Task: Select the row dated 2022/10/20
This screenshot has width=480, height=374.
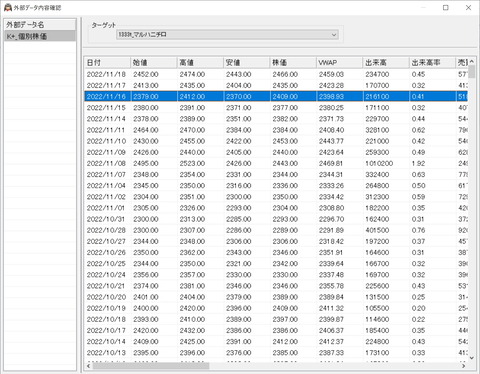Action: coord(276,297)
